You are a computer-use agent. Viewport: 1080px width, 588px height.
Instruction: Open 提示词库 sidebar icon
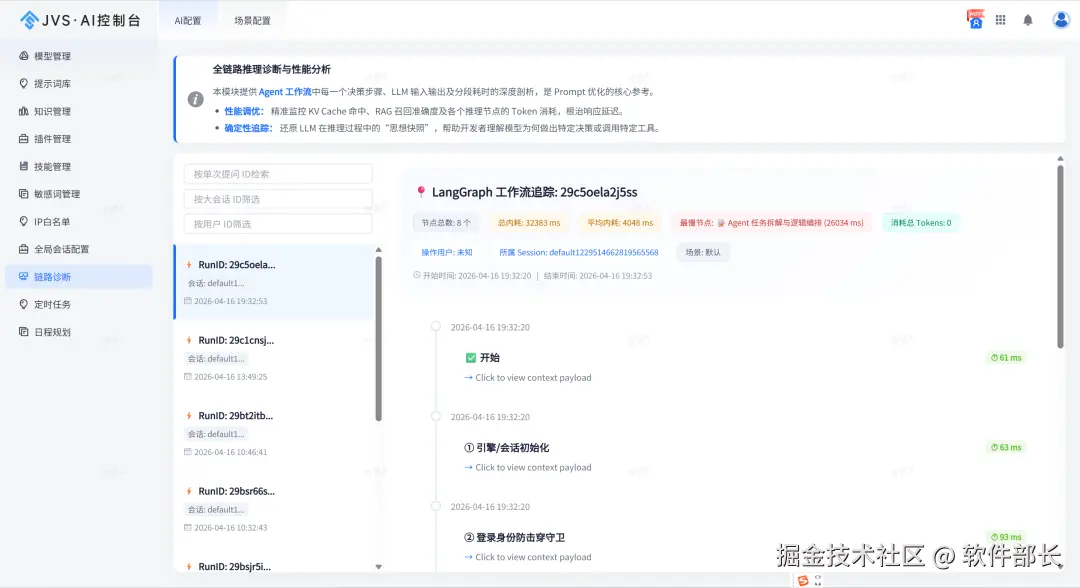(x=23, y=83)
